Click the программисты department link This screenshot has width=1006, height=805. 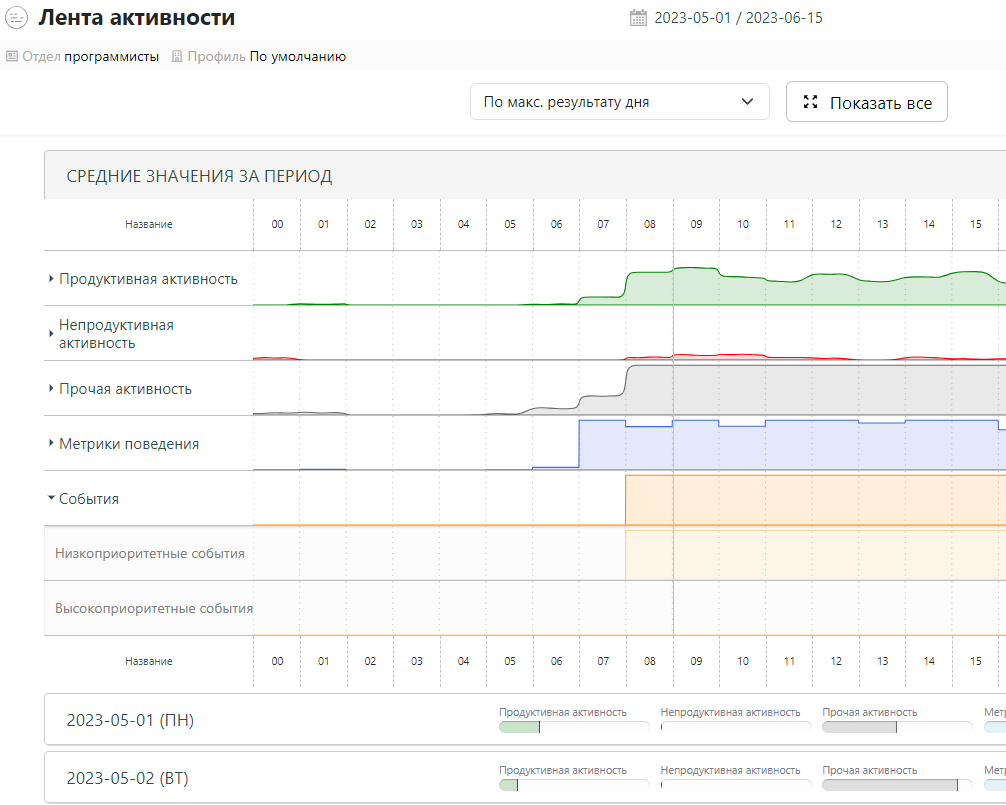[111, 57]
